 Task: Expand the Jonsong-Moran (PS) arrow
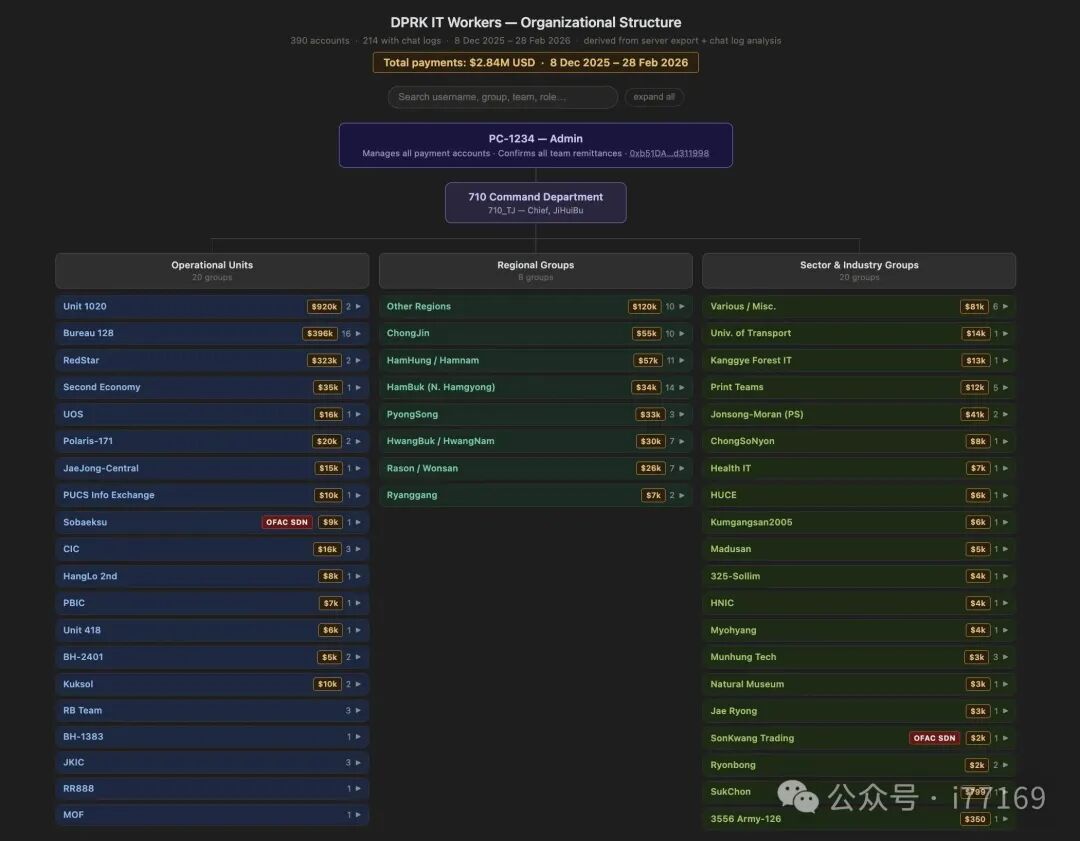tap(1006, 414)
